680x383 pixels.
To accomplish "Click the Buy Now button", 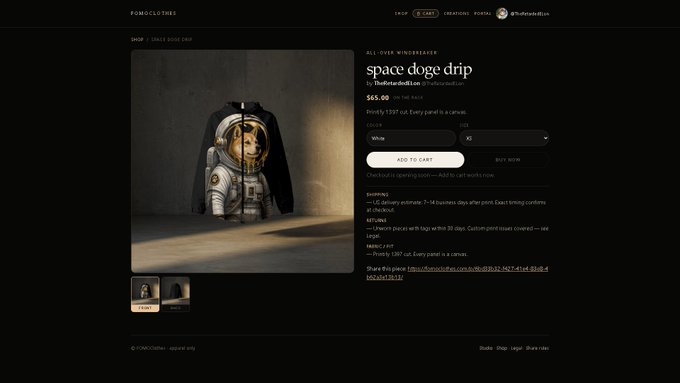I will (508, 160).
